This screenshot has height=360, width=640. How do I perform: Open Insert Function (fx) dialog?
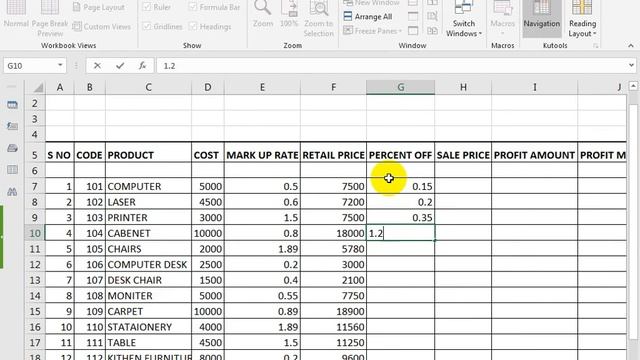(x=142, y=66)
